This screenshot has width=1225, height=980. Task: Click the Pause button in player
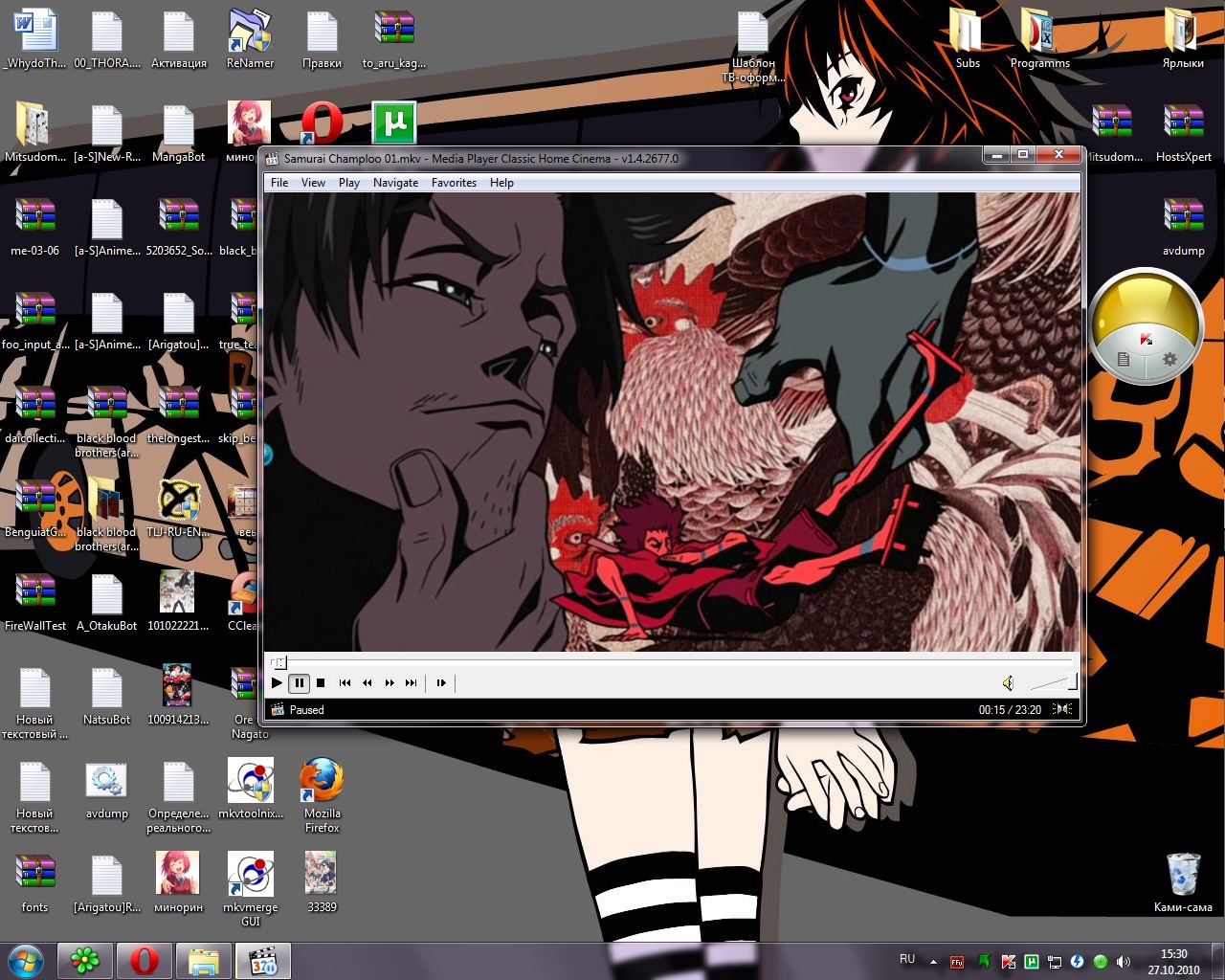tap(299, 682)
